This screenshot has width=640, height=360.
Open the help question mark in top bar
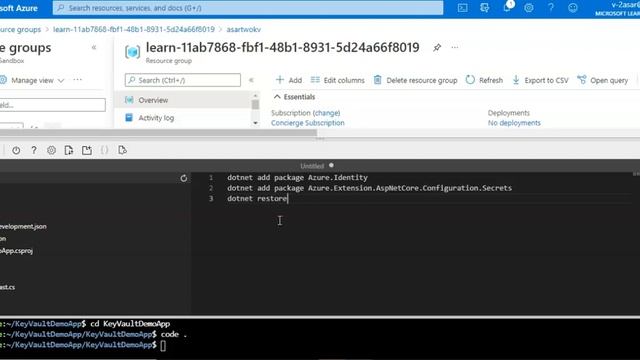click(x=551, y=8)
